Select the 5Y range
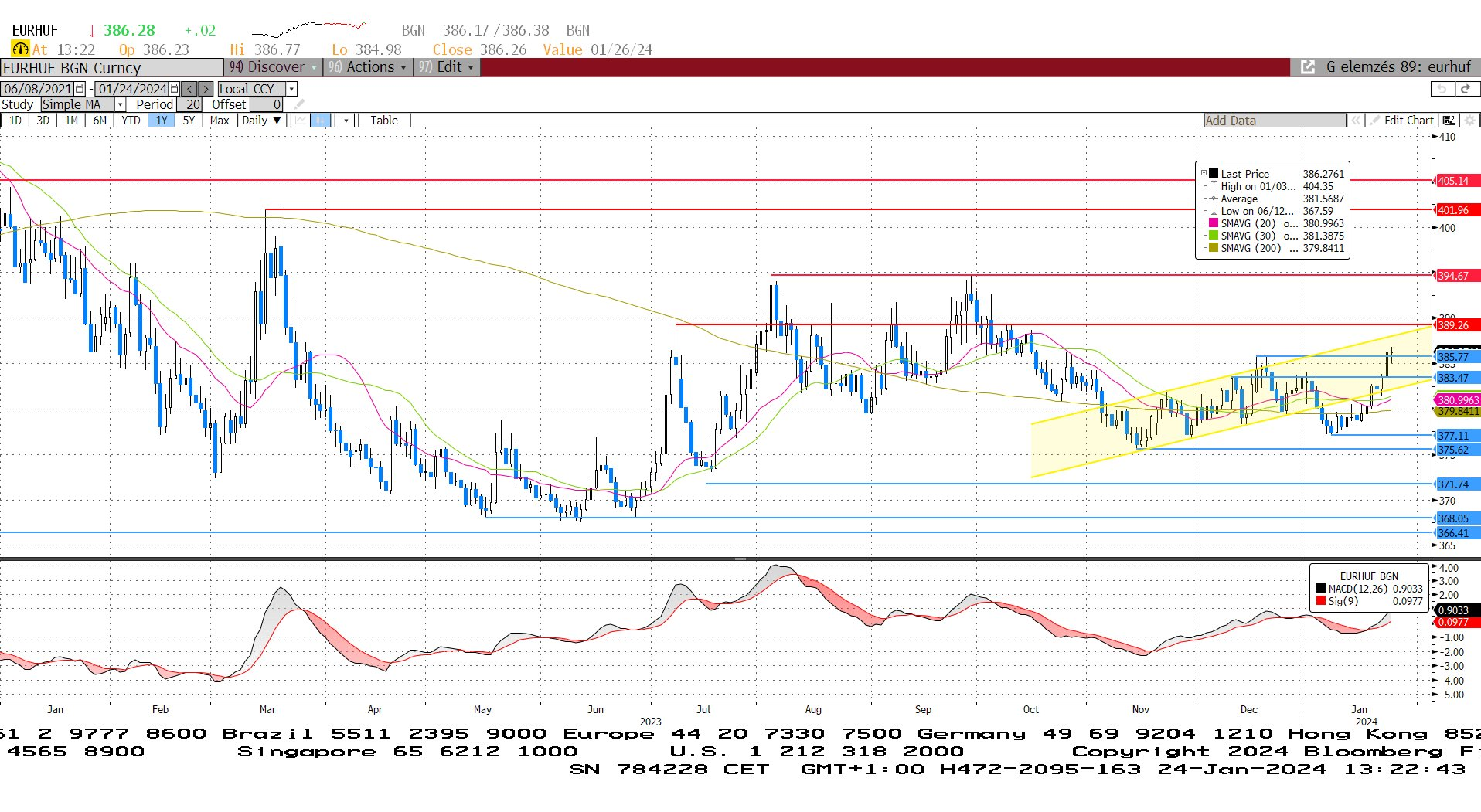The height and width of the screenshot is (812, 1481). coord(189,121)
